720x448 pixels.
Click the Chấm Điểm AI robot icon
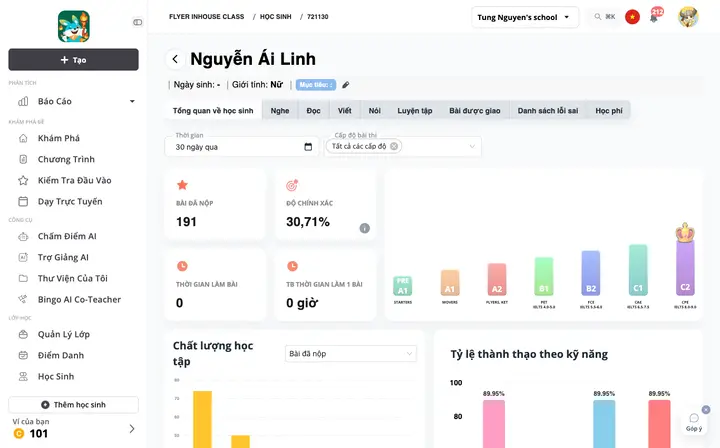point(23,236)
